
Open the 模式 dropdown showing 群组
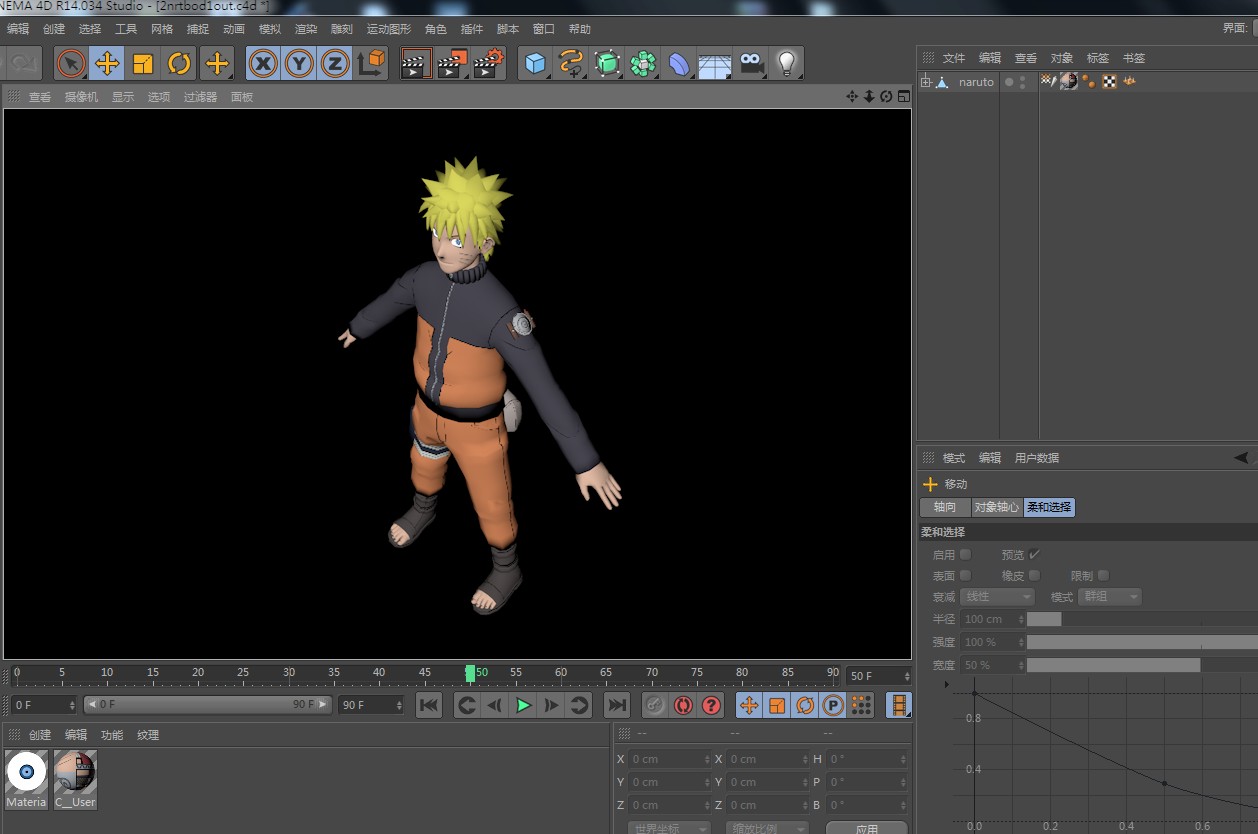coord(1109,596)
